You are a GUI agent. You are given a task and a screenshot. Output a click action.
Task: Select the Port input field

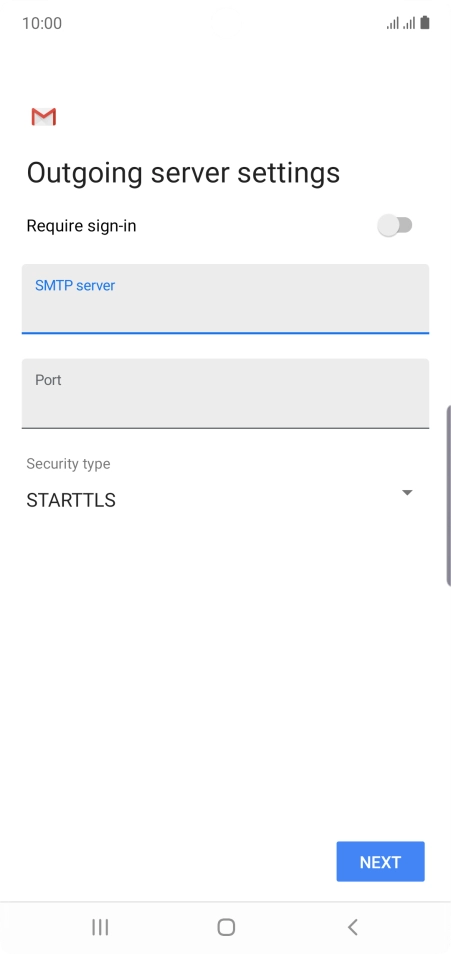tap(225, 394)
